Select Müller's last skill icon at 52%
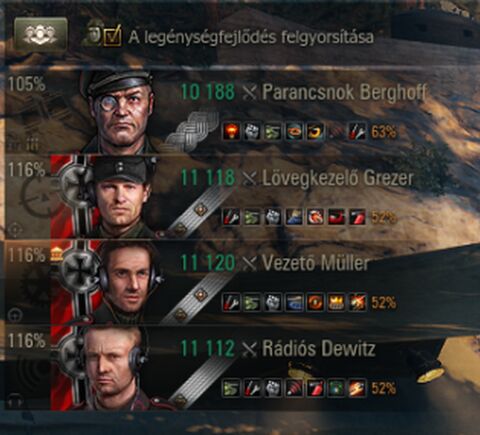The width and height of the screenshot is (480, 435). click(x=358, y=303)
